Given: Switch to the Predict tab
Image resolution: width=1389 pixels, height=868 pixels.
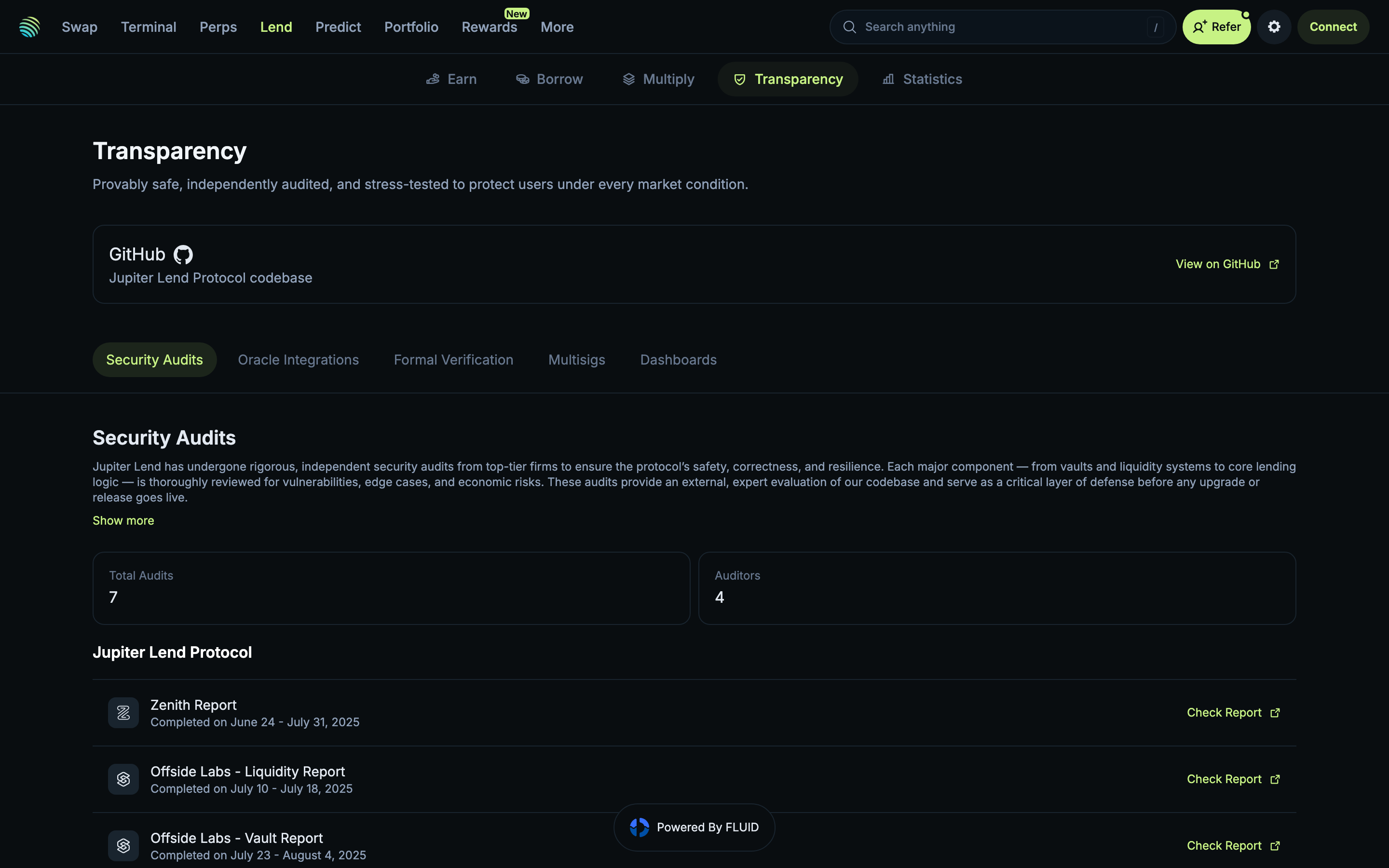Looking at the screenshot, I should point(338,27).
